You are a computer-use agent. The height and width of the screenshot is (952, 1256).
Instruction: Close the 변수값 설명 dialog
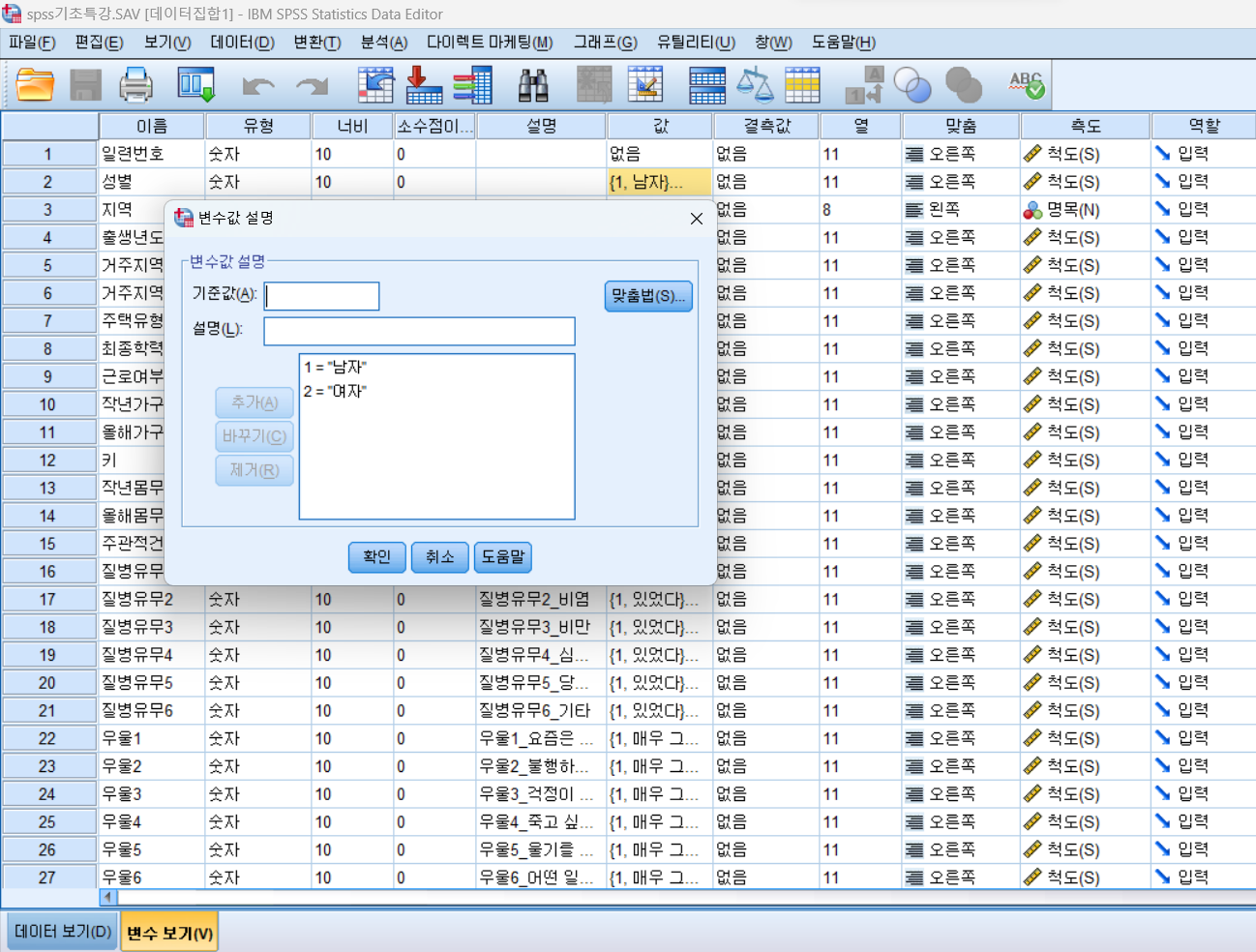(x=696, y=219)
